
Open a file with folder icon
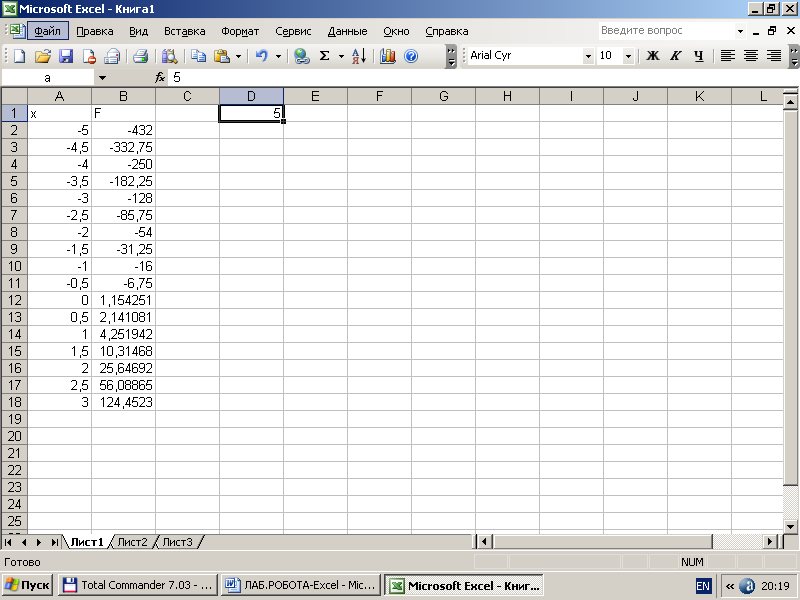pos(43,56)
